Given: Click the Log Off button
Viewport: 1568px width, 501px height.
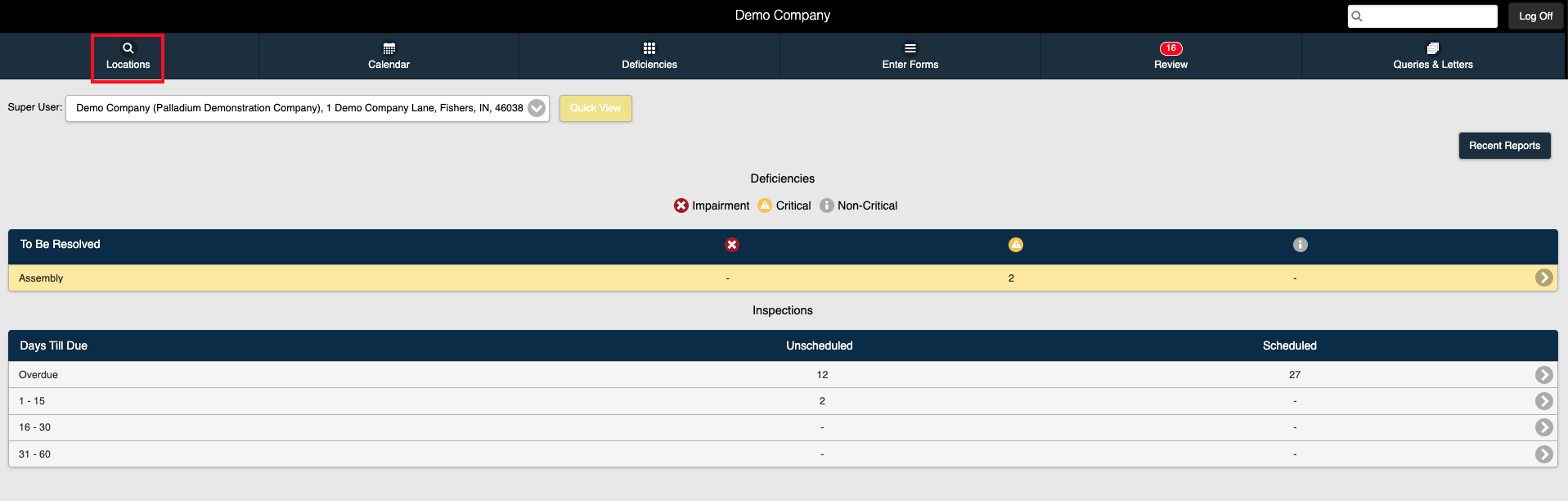Looking at the screenshot, I should pyautogui.click(x=1535, y=16).
